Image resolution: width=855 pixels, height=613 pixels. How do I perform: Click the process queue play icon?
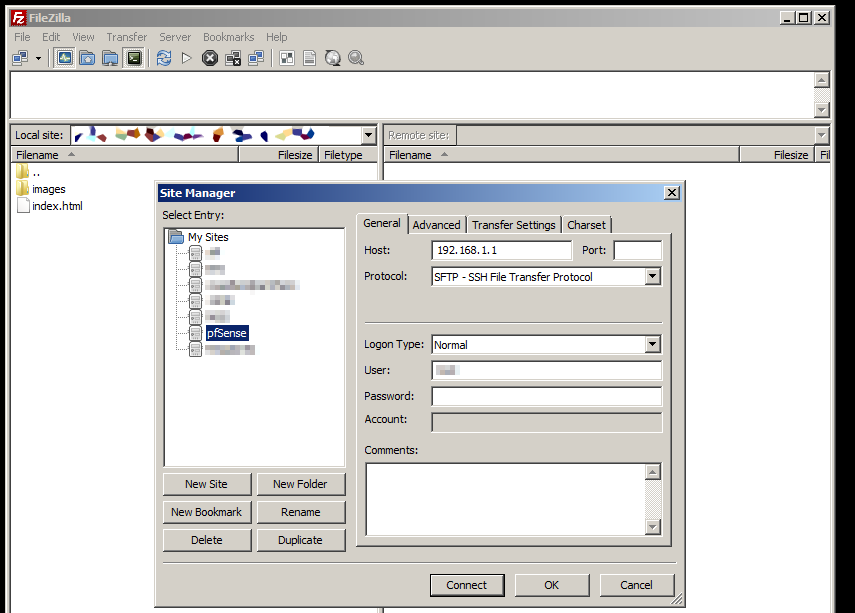186,58
